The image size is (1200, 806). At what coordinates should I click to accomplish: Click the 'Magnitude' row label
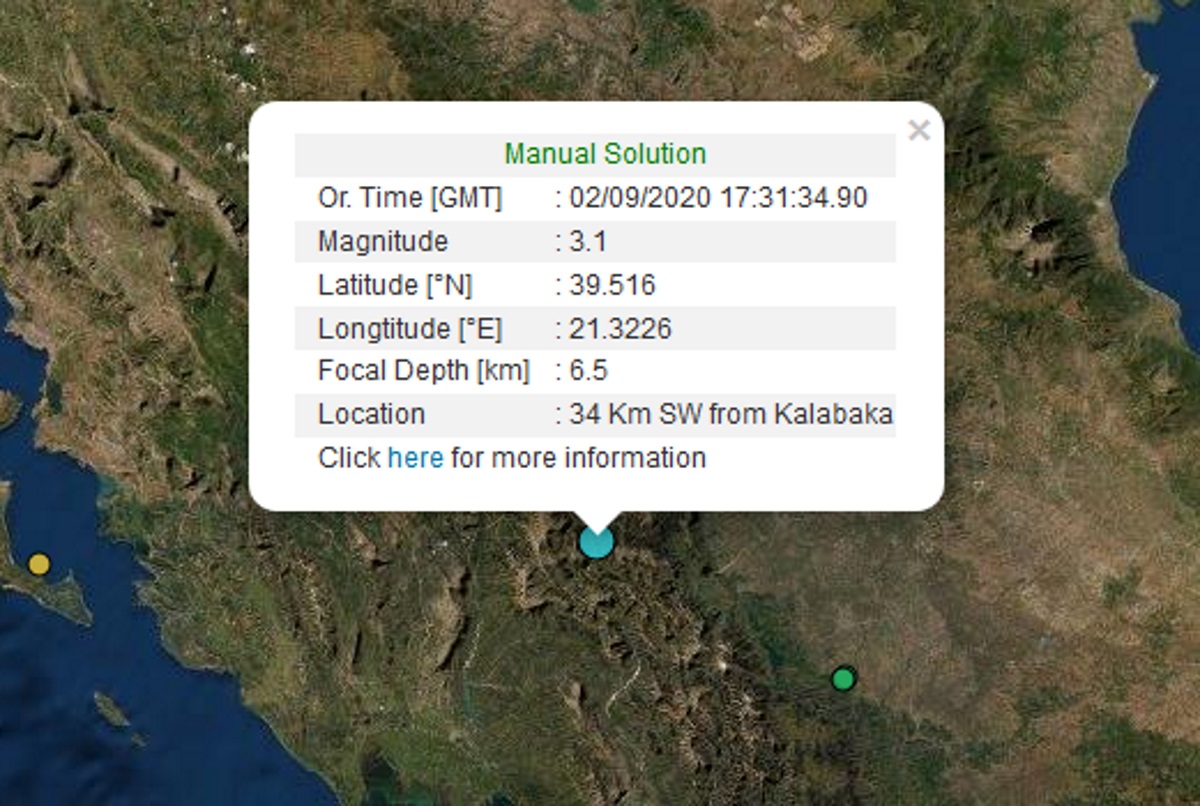[383, 242]
